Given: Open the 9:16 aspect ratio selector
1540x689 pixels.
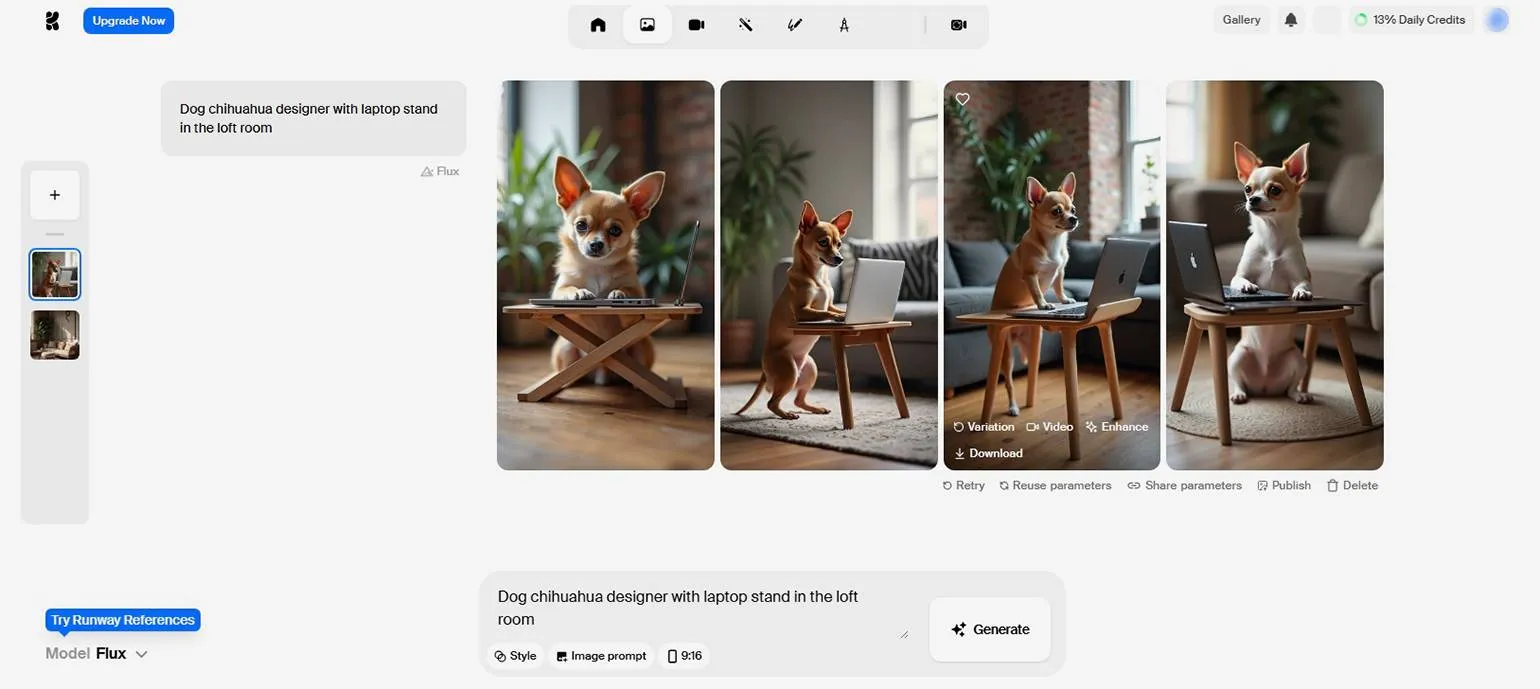Looking at the screenshot, I should click(685, 656).
